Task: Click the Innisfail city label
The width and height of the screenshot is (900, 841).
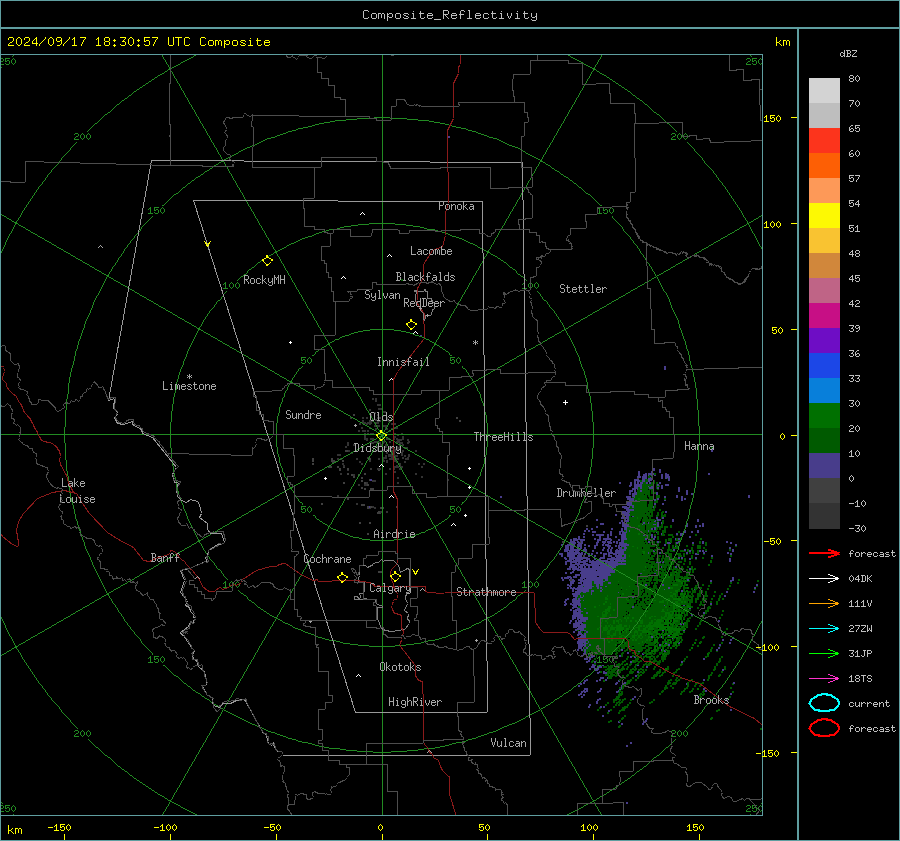Action: click(x=403, y=362)
